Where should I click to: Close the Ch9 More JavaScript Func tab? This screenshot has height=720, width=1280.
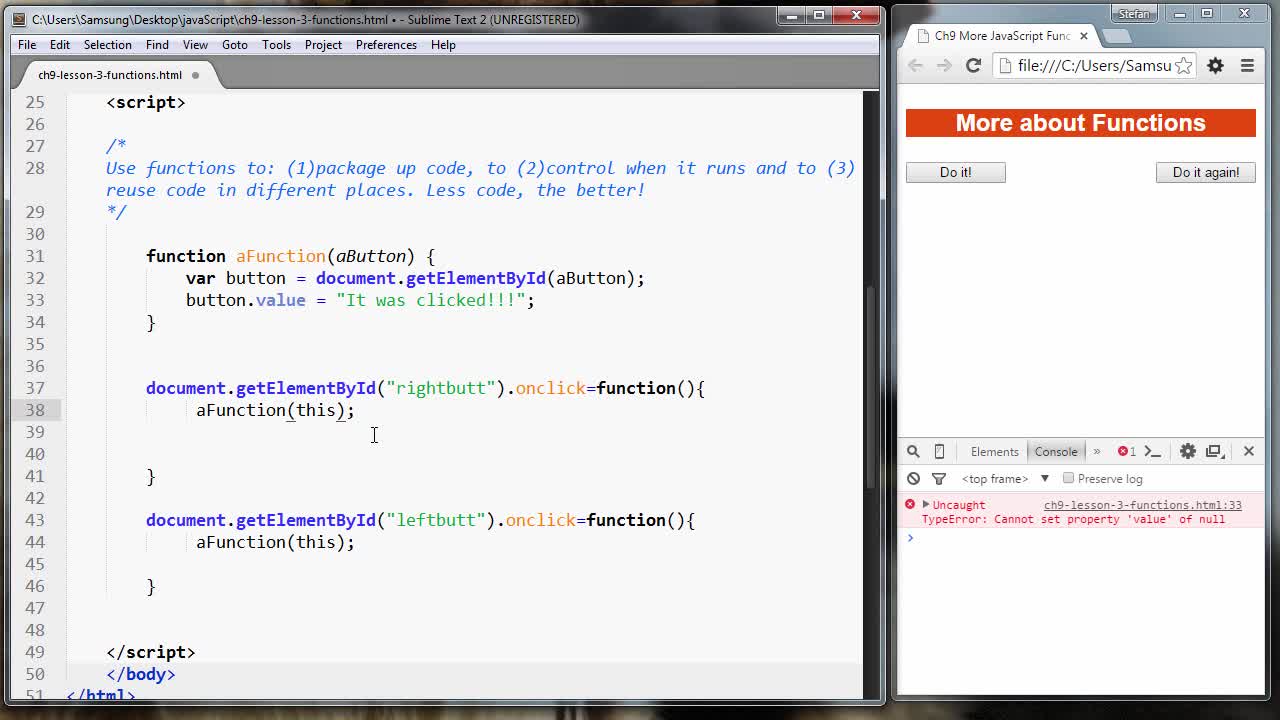1083,36
